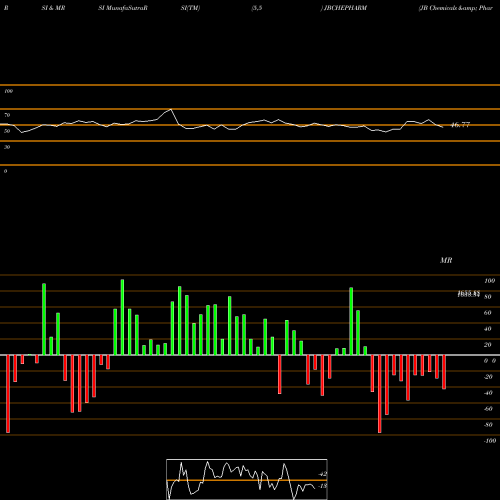Image resolution: width=500 pixels, height=500 pixels.
Task: Click the current RSI value 46.77
Action: (460, 125)
